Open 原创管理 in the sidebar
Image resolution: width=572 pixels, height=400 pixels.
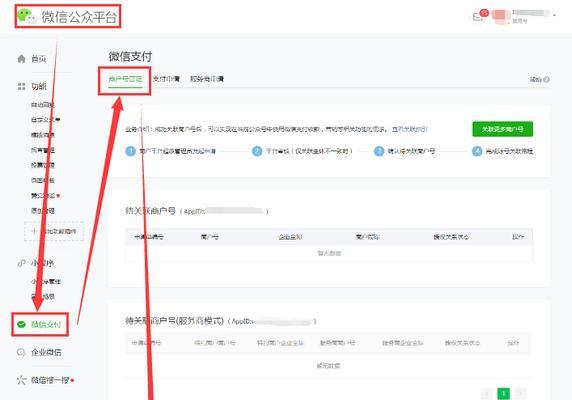click(43, 211)
